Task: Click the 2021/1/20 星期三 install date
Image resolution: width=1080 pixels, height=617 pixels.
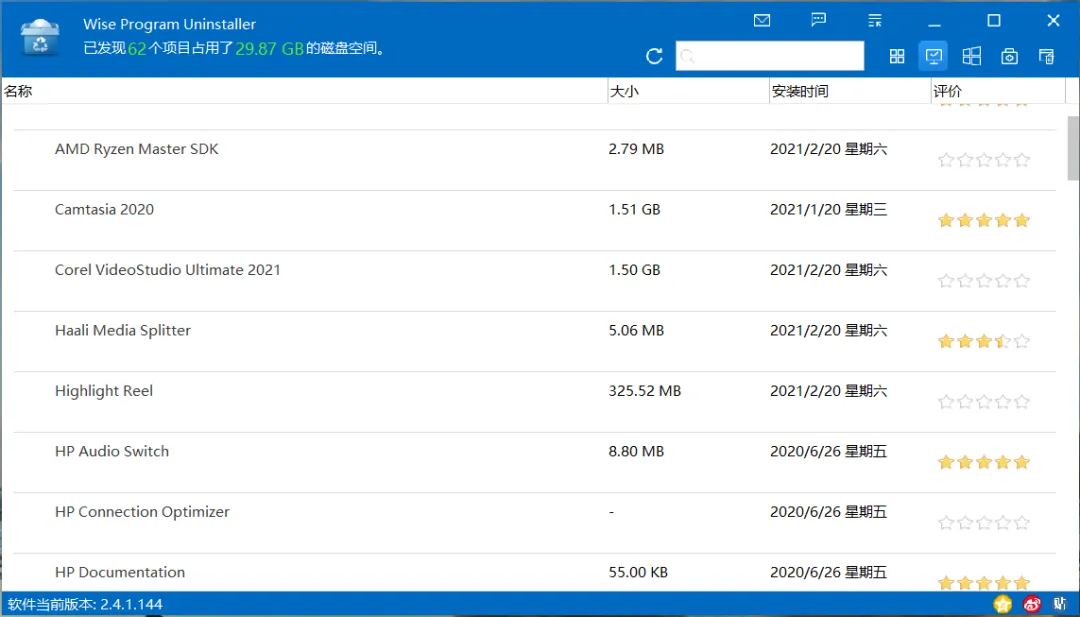Action: coord(829,209)
